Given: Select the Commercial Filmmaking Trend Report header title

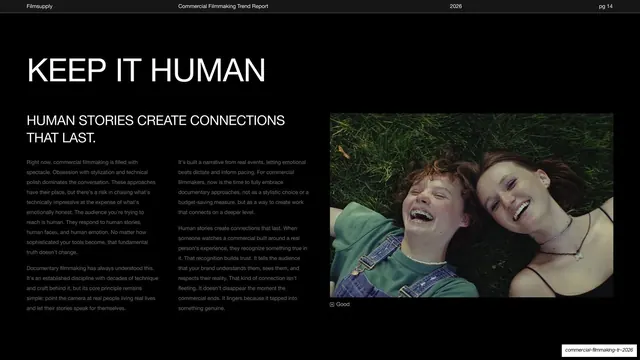Looking at the screenshot, I should (223, 6).
